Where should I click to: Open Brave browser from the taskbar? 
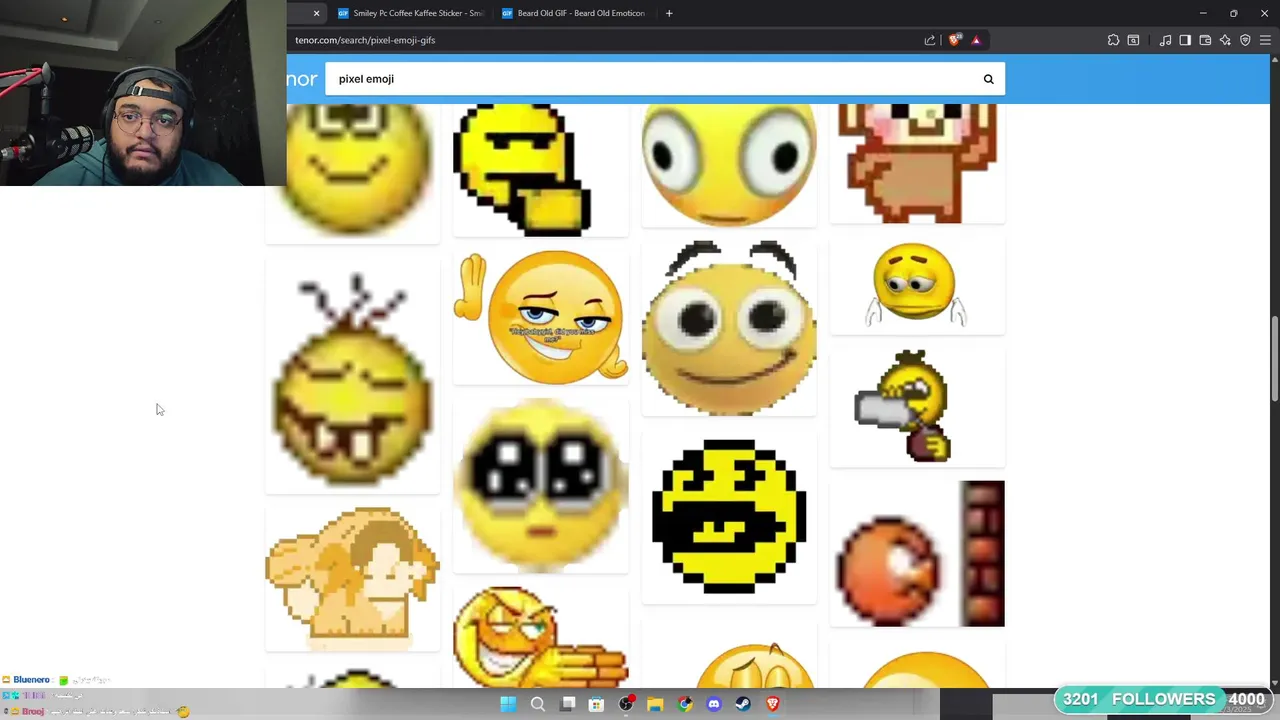point(773,704)
